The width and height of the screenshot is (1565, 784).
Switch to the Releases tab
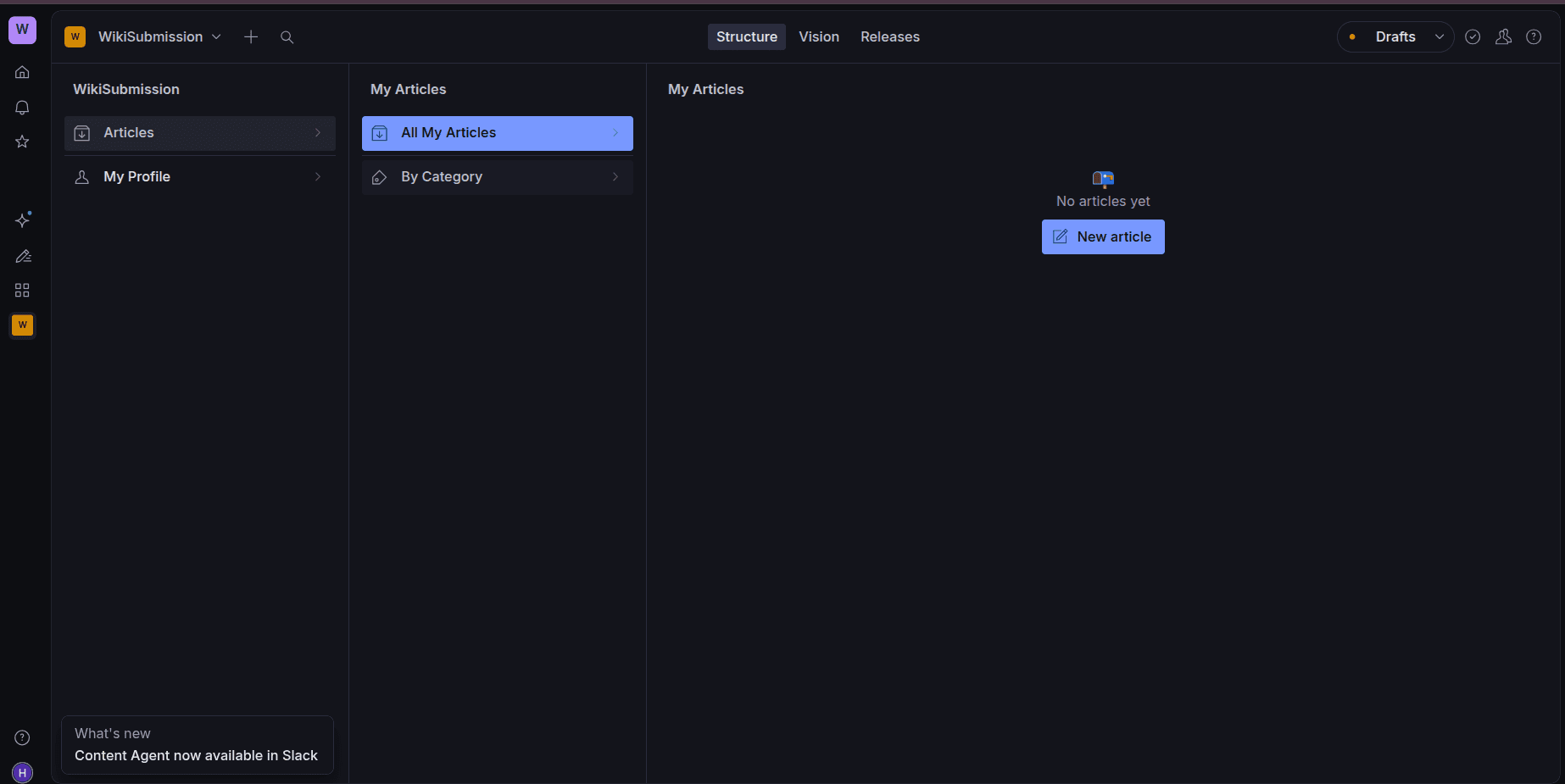tap(889, 37)
